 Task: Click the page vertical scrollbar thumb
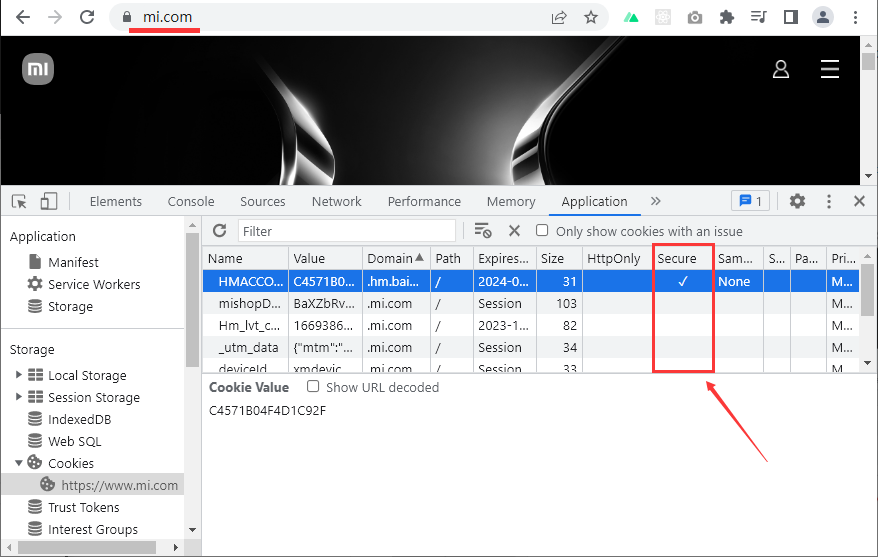coord(868,61)
